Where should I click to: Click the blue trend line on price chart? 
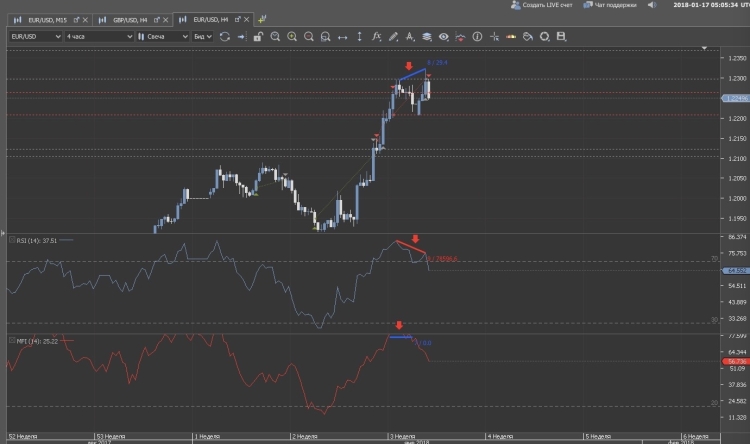tap(412, 74)
